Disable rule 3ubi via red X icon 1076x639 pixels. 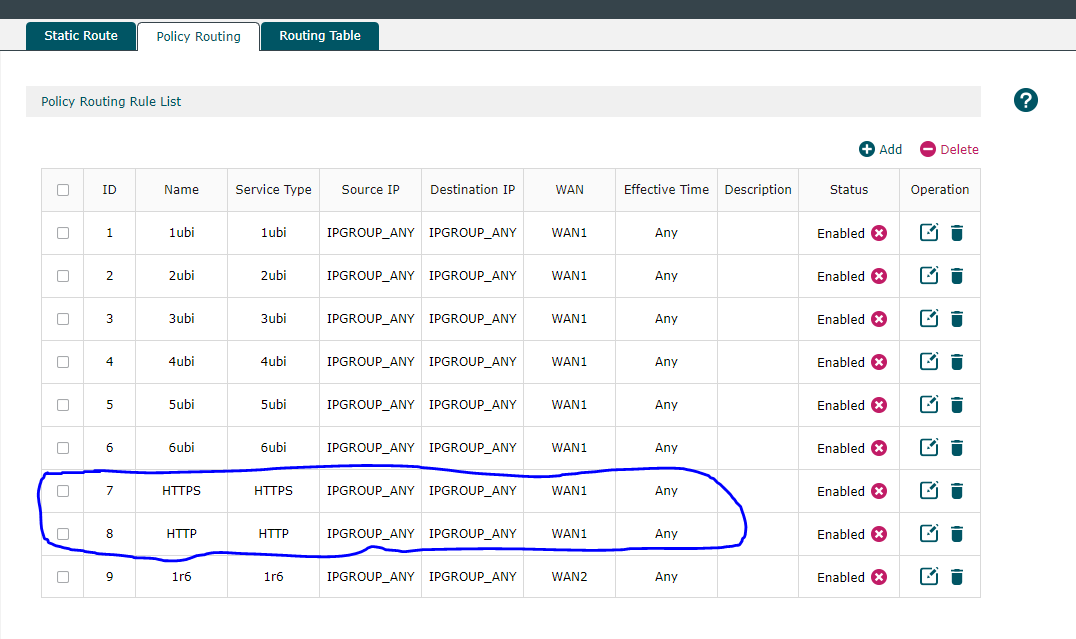point(878,319)
